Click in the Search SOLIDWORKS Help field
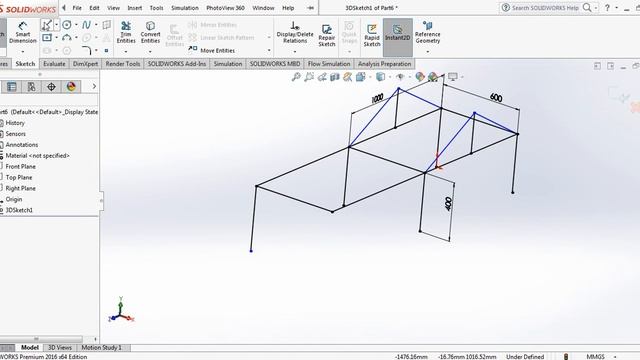 pyautogui.click(x=545, y=8)
